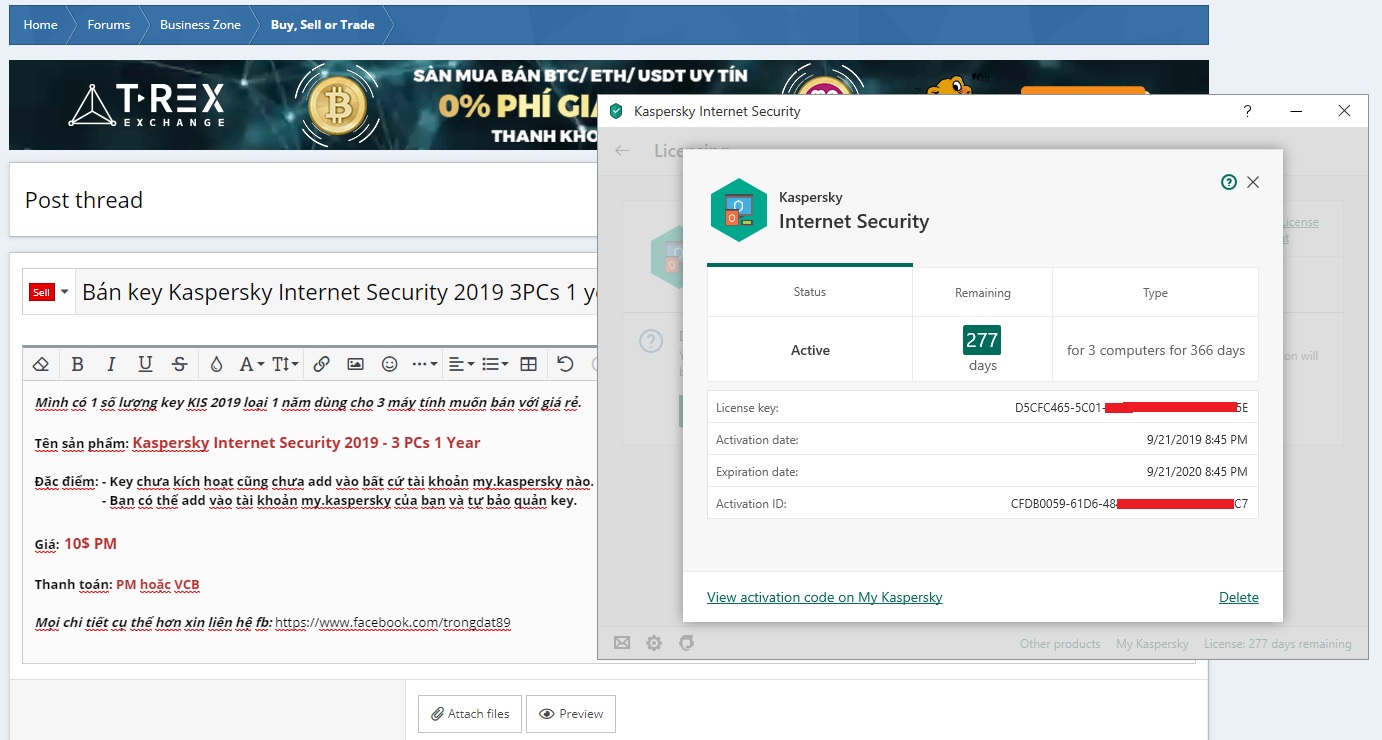Image resolution: width=1382 pixels, height=740 pixels.
Task: Click the green help icon in license popup
Action: (1229, 182)
